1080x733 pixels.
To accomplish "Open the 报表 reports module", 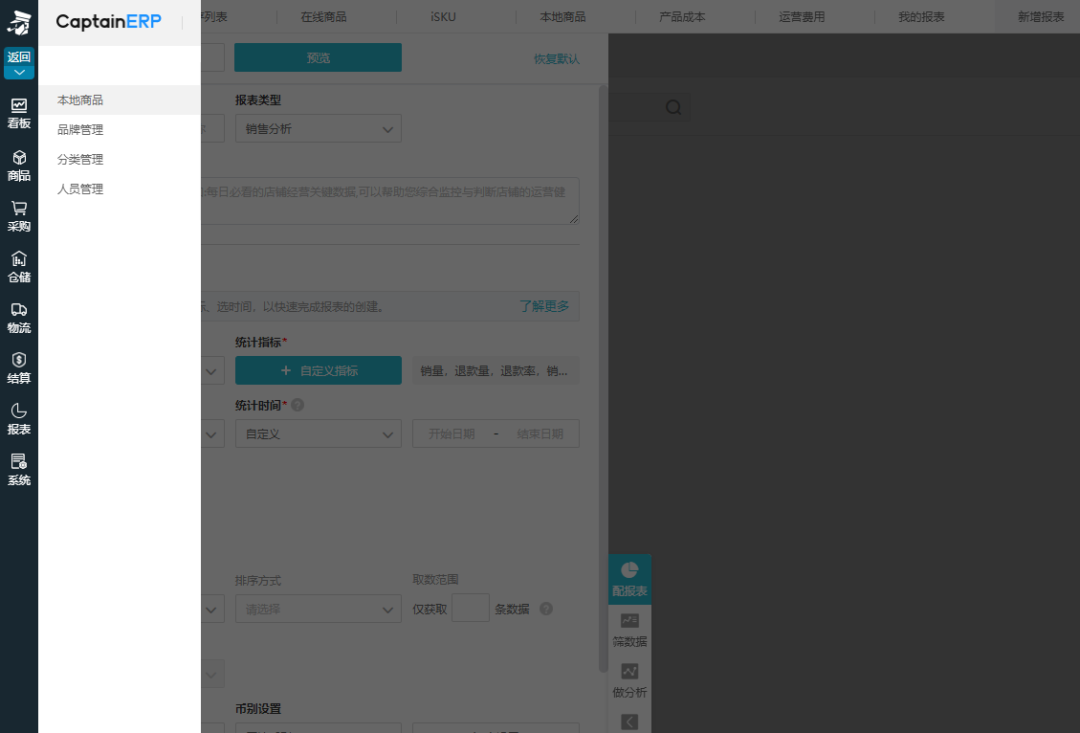I will pyautogui.click(x=19, y=419).
